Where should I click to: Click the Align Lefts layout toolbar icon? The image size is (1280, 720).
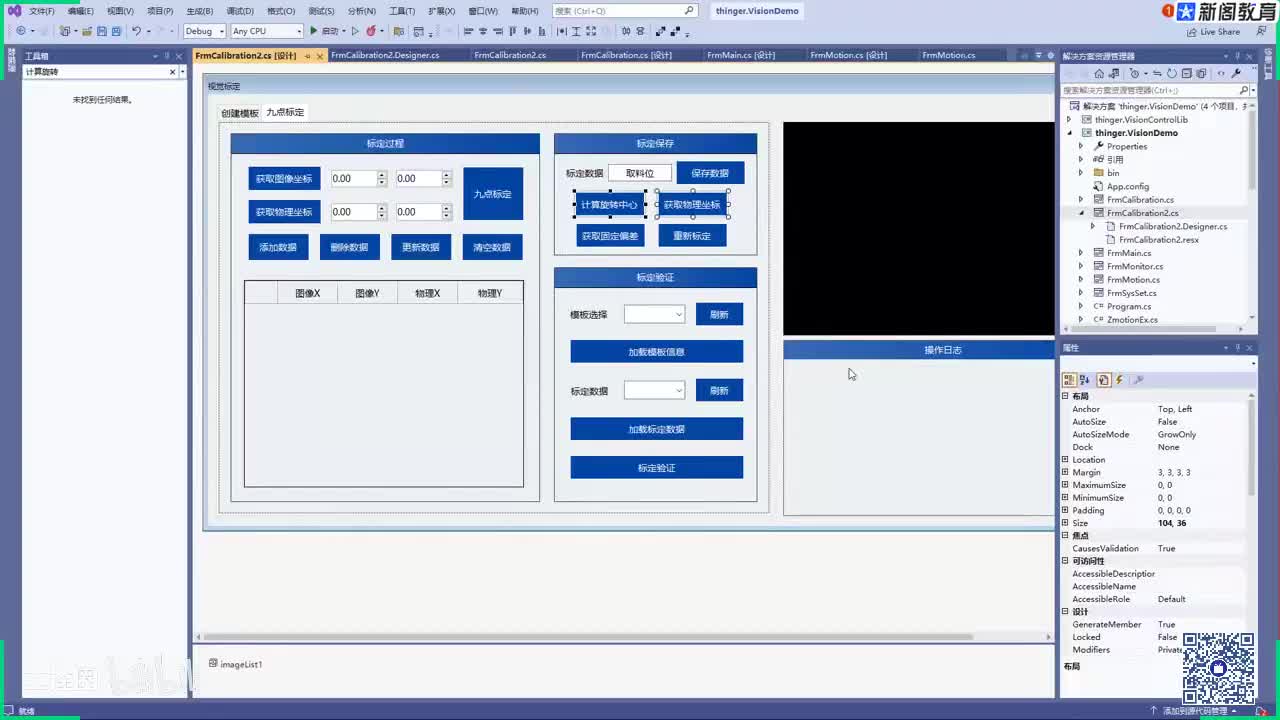(x=468, y=31)
